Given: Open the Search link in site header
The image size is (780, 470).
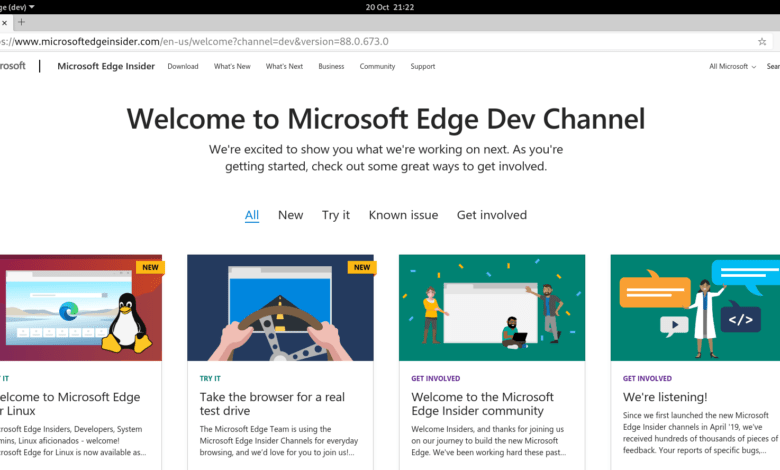Looking at the screenshot, I should click(773, 66).
